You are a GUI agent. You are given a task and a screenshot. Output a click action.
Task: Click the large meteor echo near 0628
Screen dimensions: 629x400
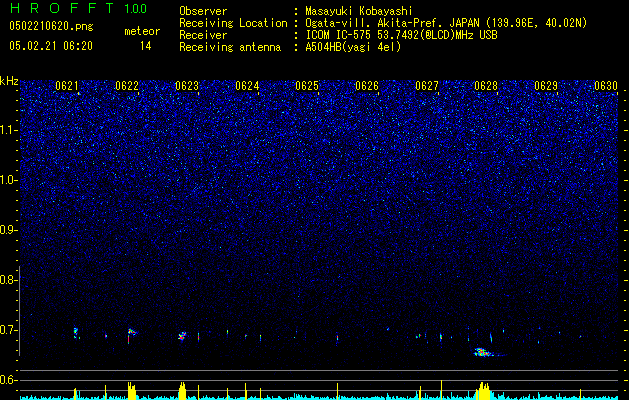(484, 353)
